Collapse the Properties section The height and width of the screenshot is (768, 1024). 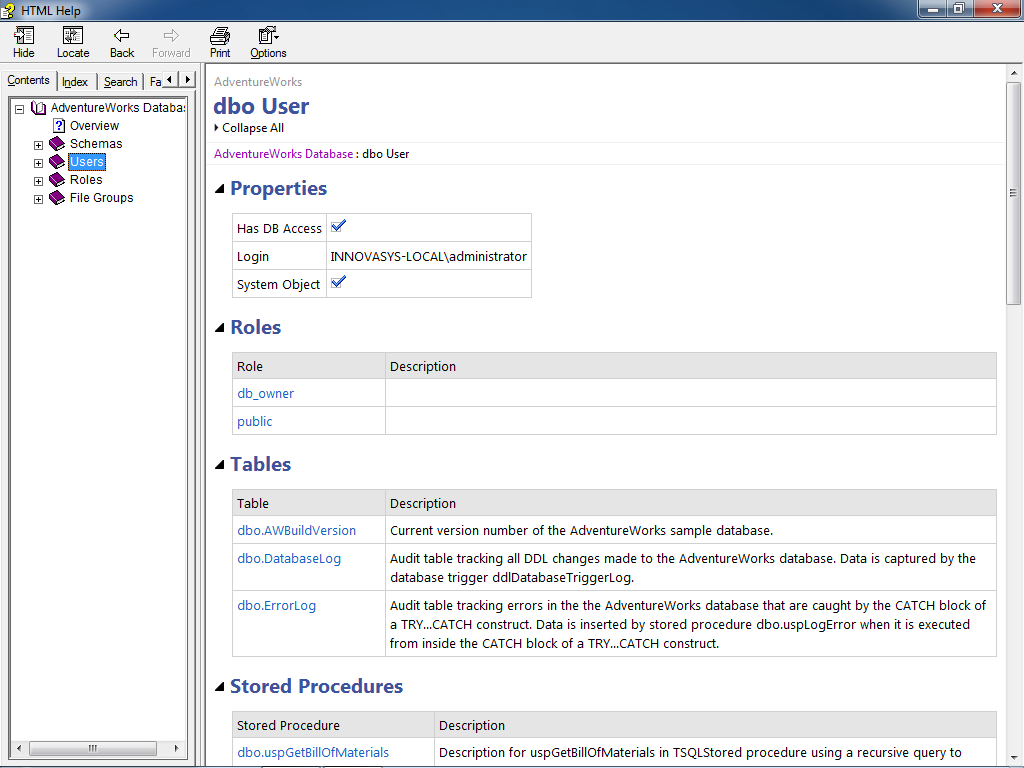(x=219, y=189)
